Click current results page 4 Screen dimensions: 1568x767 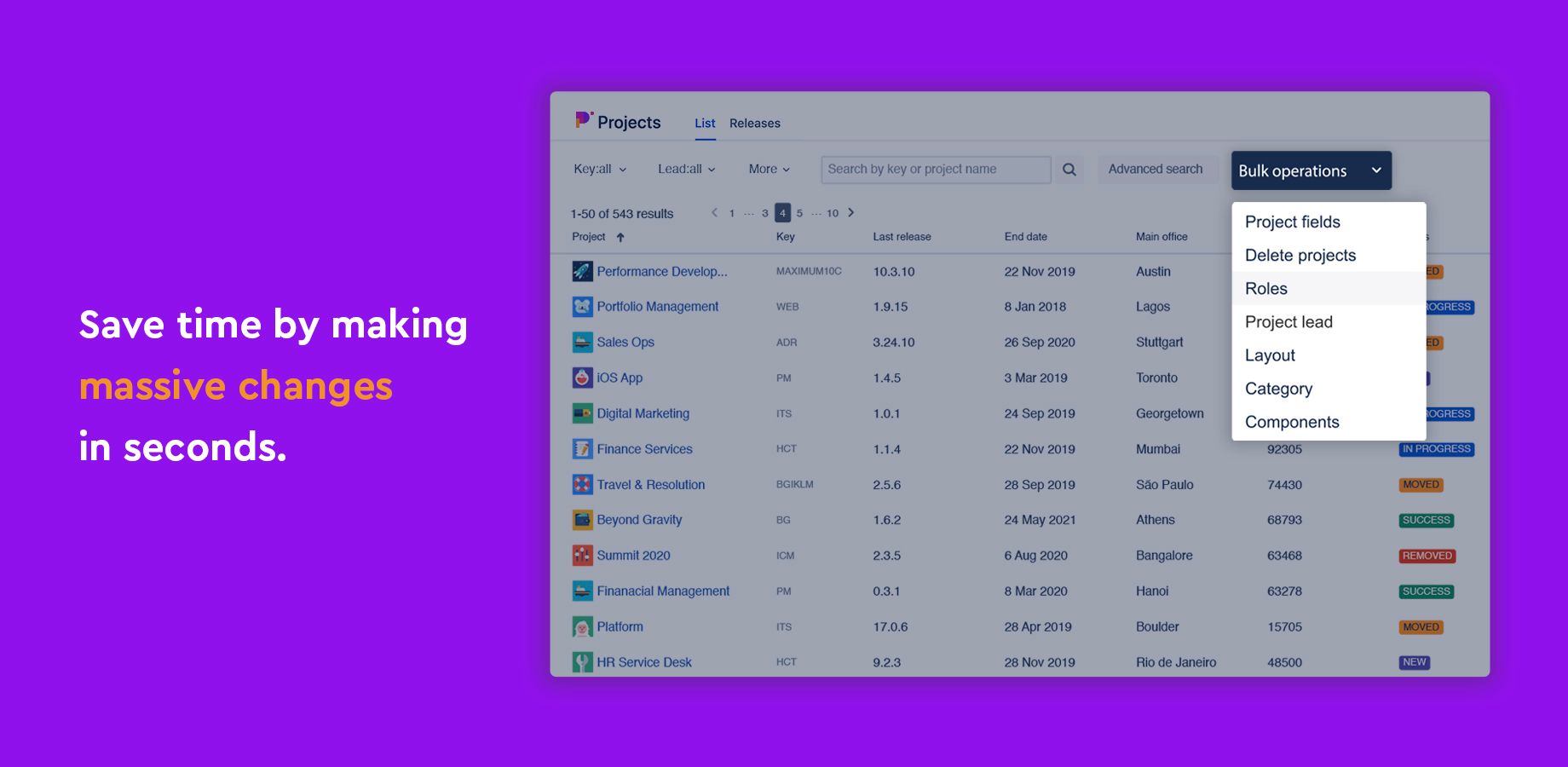[x=782, y=213]
